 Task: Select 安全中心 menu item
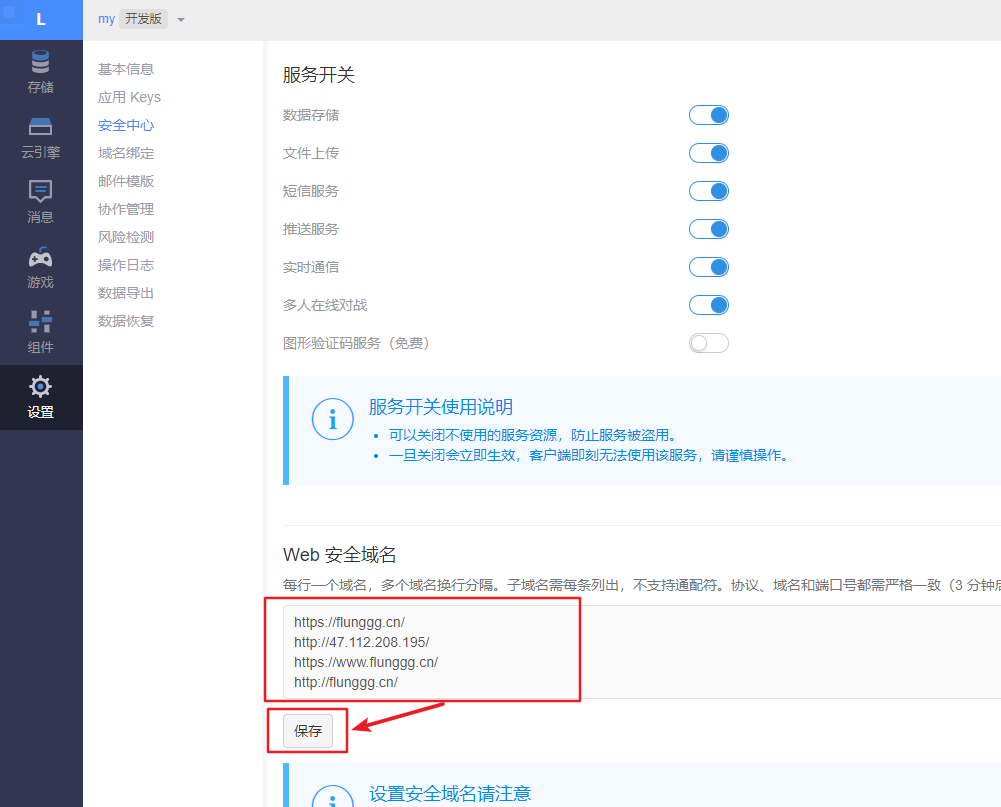[x=126, y=125]
